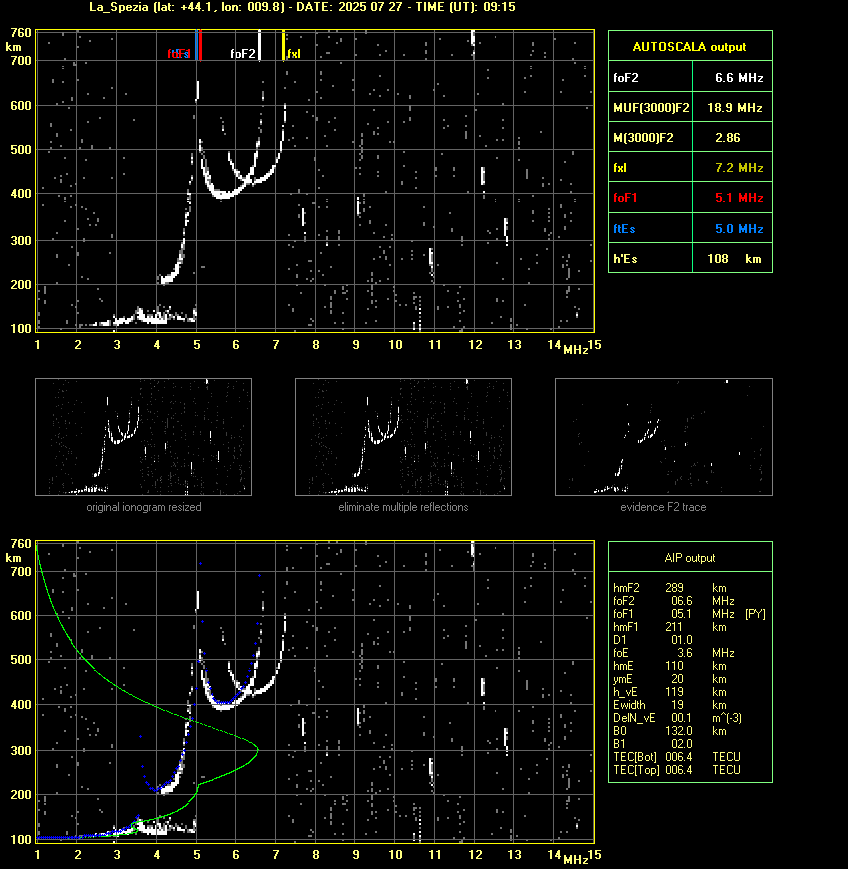Click the foE row label

(x=621, y=653)
